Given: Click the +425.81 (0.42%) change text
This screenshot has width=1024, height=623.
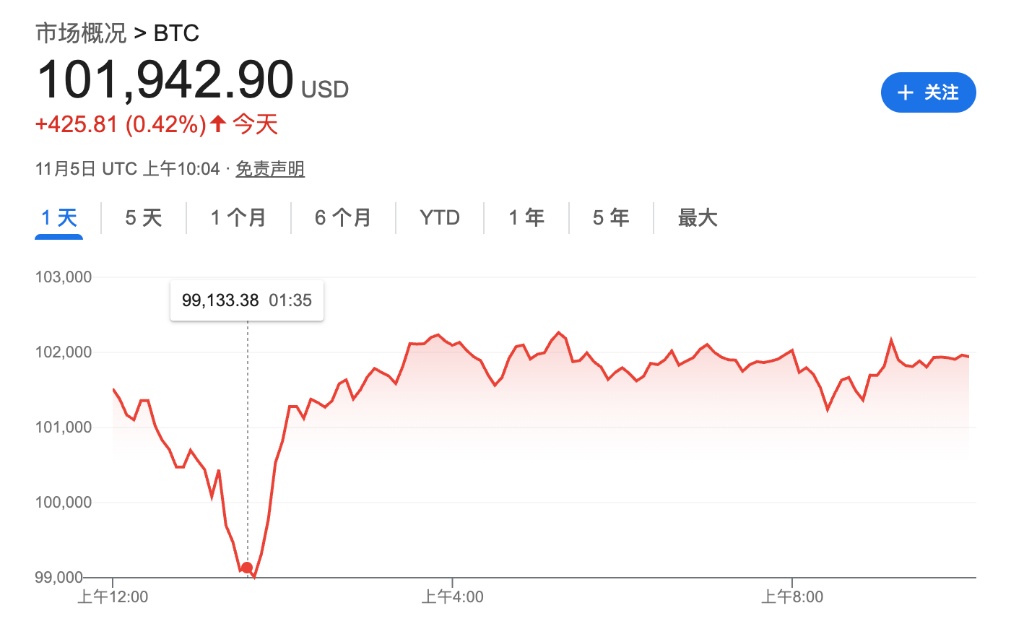Looking at the screenshot, I should point(120,125).
